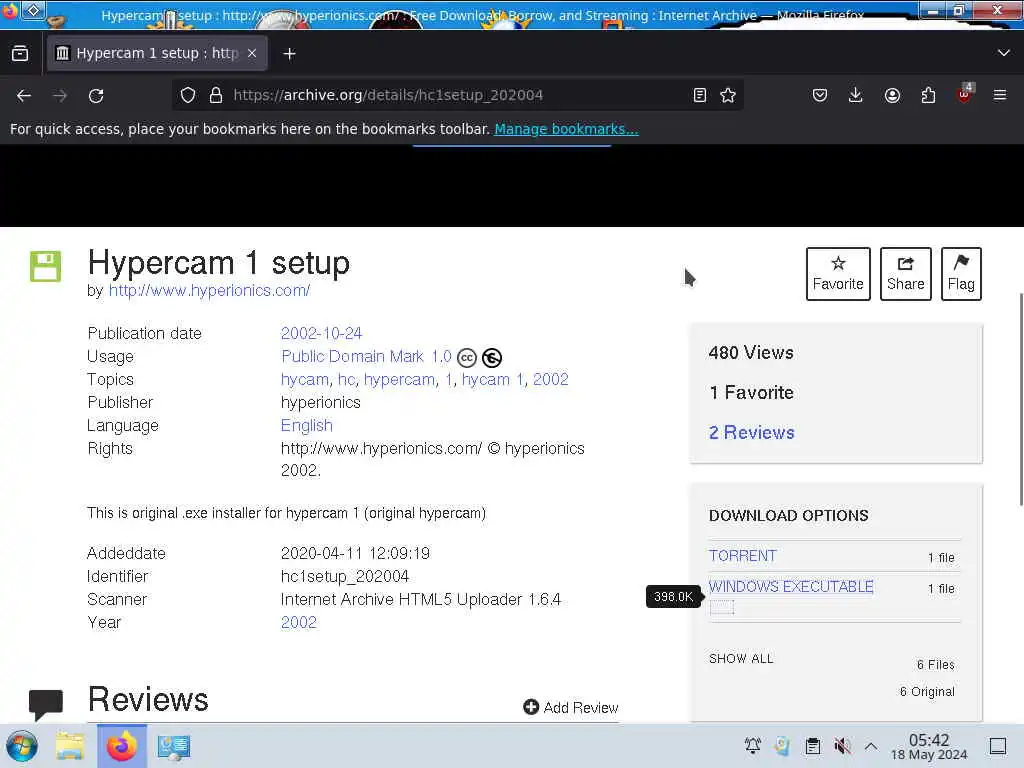Click the show desktop tray button
1024x768 pixels.
click(998, 746)
